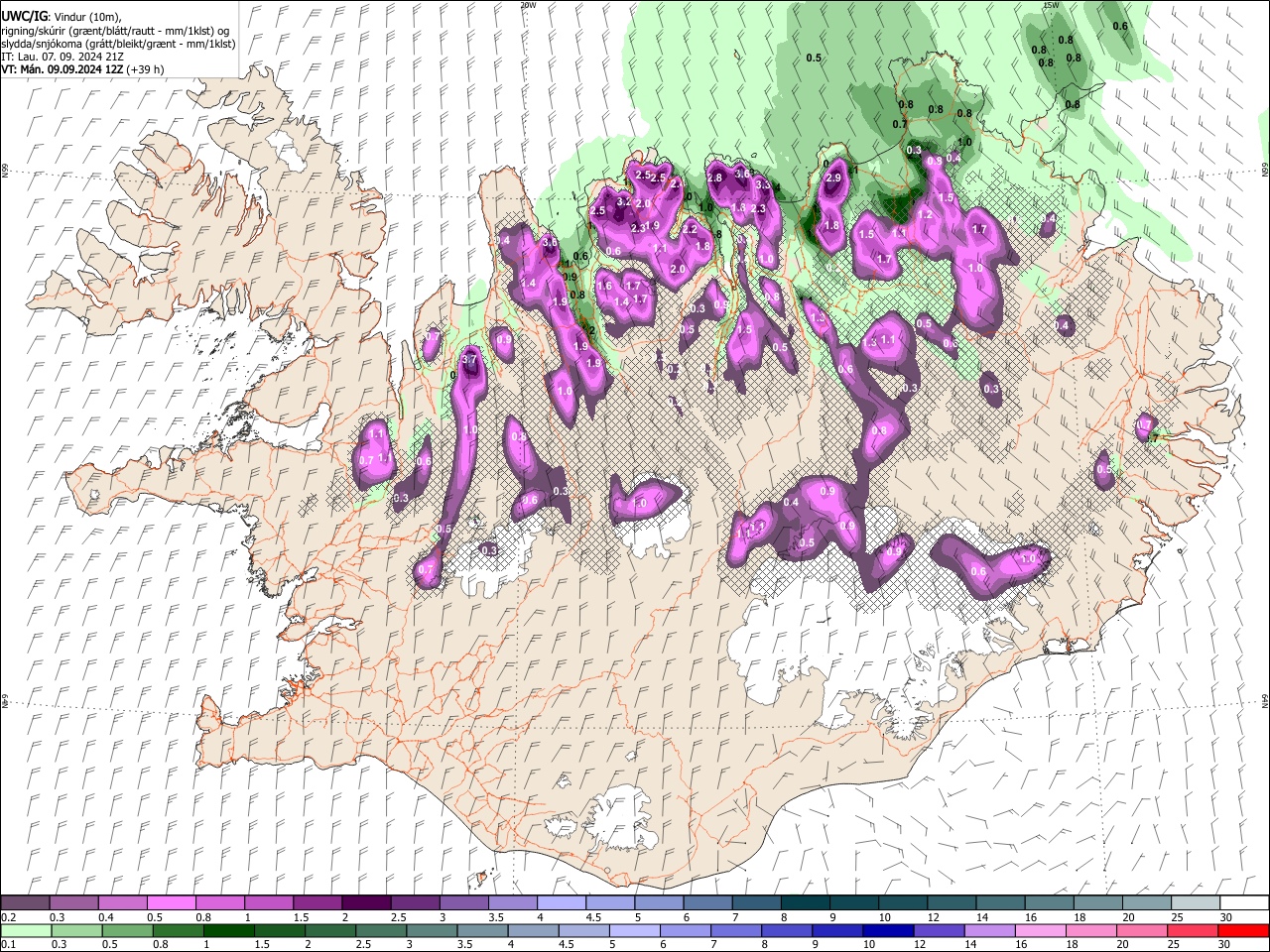Click the bright red 30 rain legend swatch
Image resolution: width=1270 pixels, height=952 pixels.
tap(1244, 930)
